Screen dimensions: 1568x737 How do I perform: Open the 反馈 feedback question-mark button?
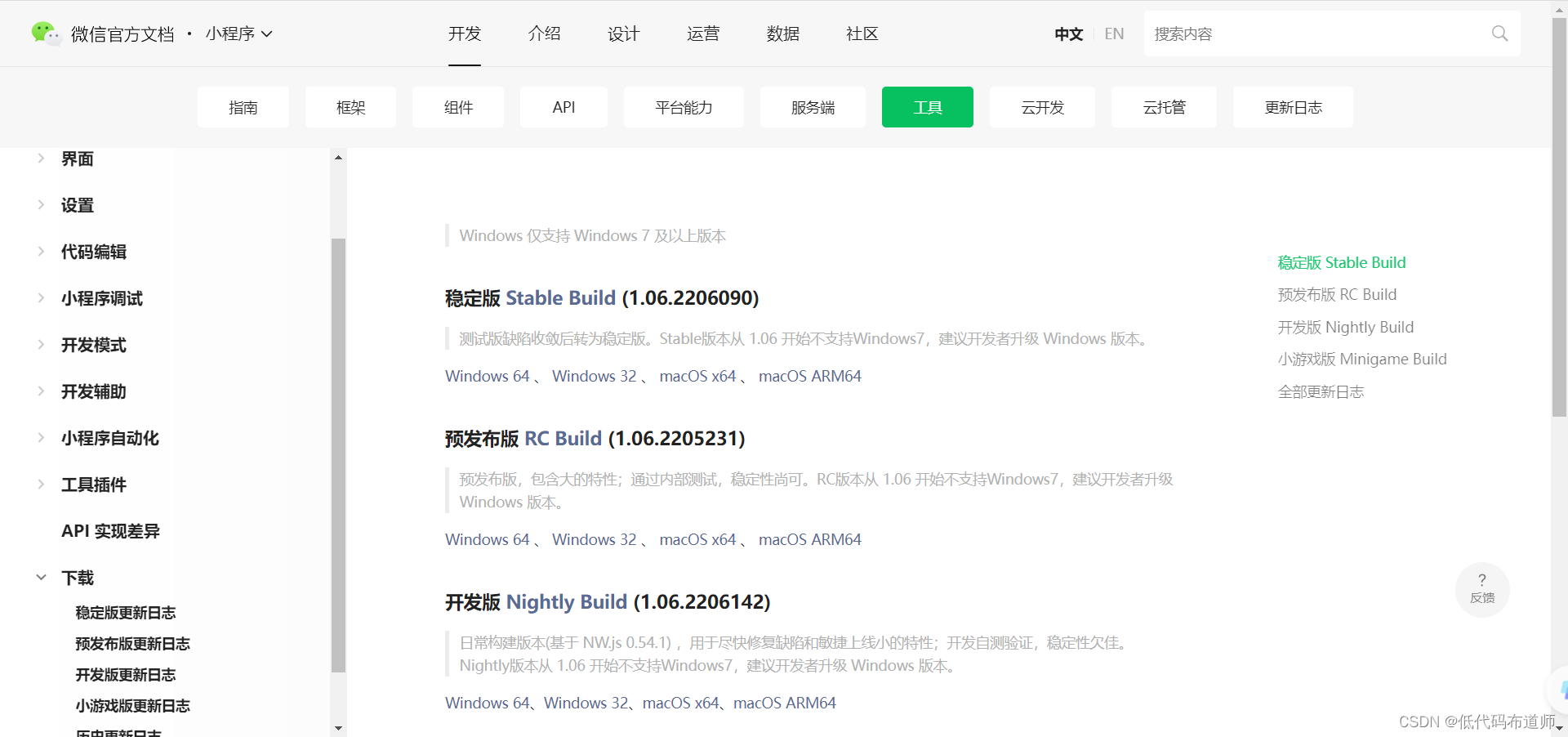[1482, 589]
